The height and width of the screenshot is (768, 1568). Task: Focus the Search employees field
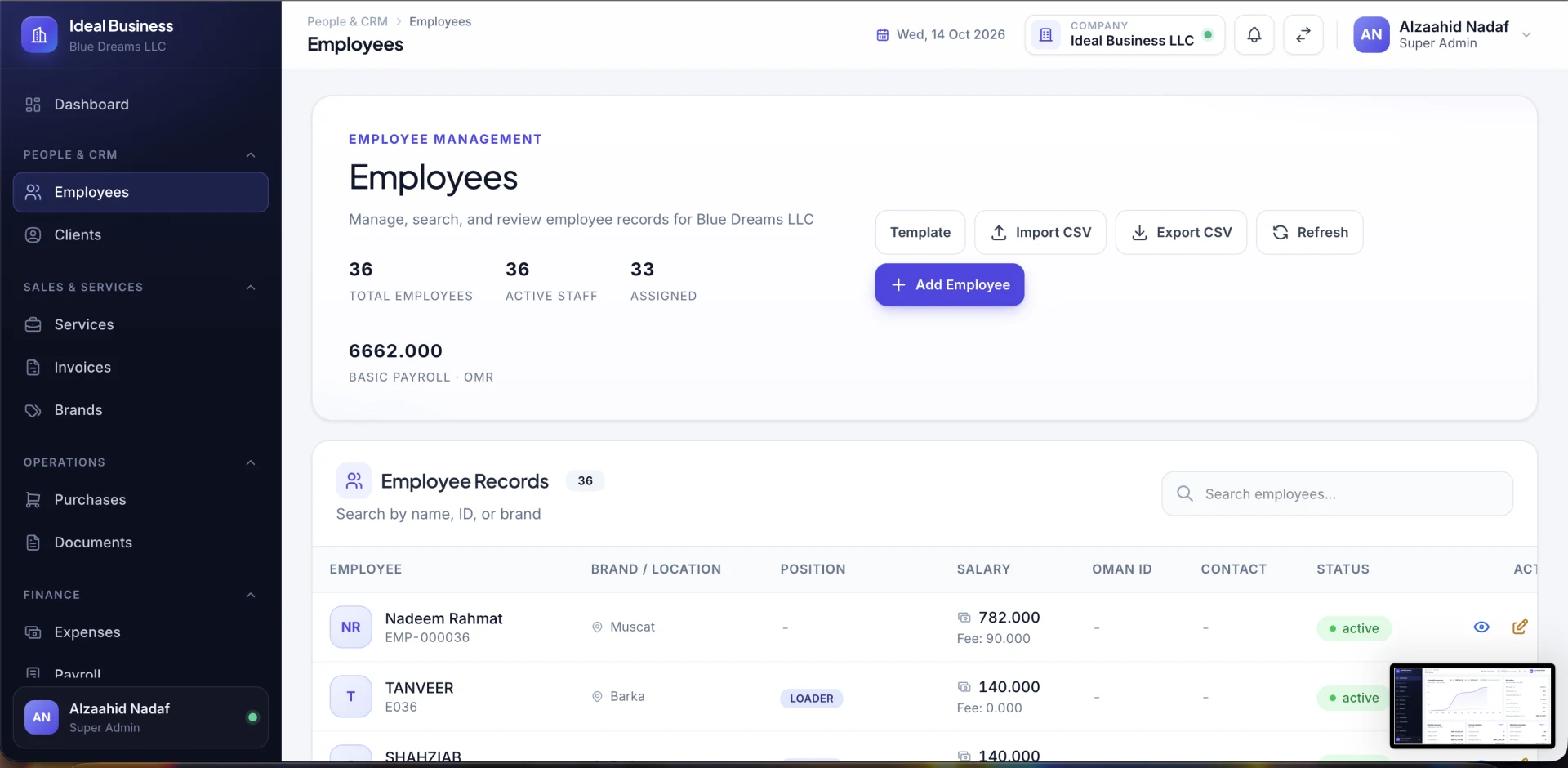[x=1337, y=493]
